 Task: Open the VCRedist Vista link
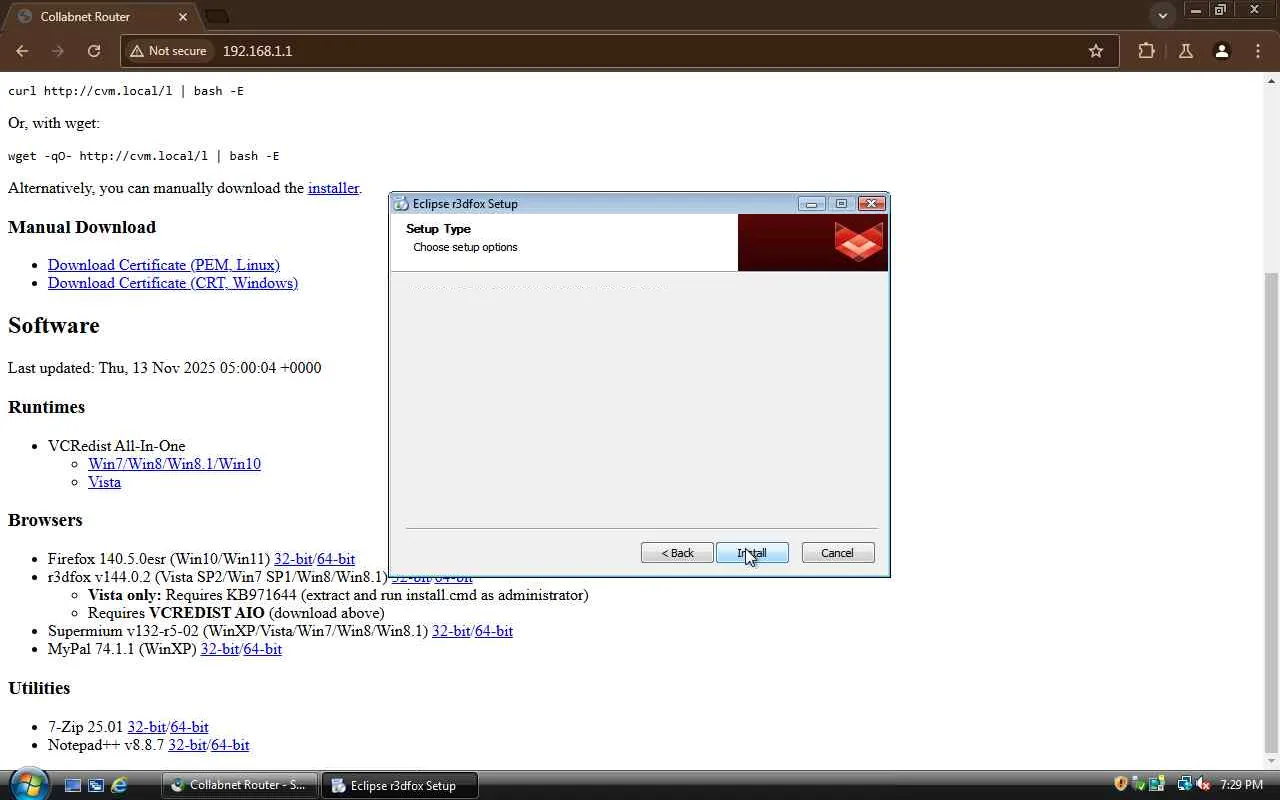pyautogui.click(x=104, y=482)
